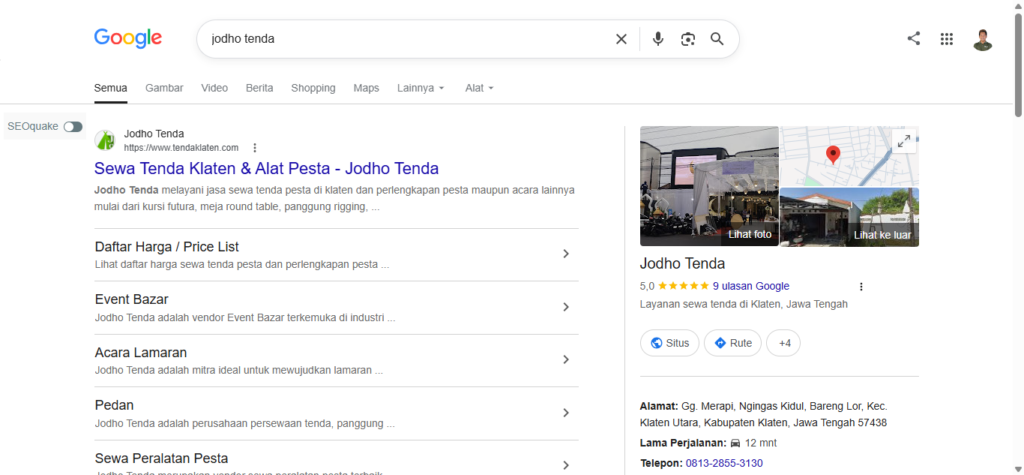Open the Google account profile avatar

[982, 39]
